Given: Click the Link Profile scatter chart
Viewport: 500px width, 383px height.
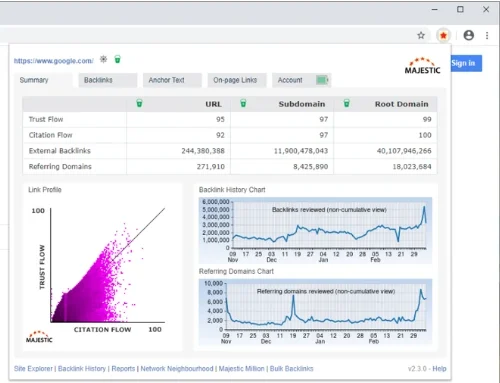Looking at the screenshot, I should click(102, 270).
